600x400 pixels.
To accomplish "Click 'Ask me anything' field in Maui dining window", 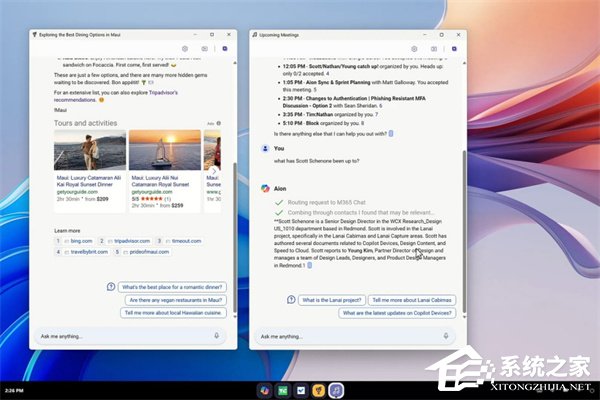I will pos(130,336).
